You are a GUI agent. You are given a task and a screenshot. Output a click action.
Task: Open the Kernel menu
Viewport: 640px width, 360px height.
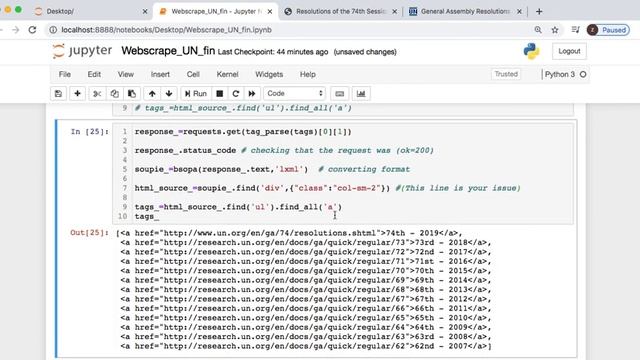(227, 74)
